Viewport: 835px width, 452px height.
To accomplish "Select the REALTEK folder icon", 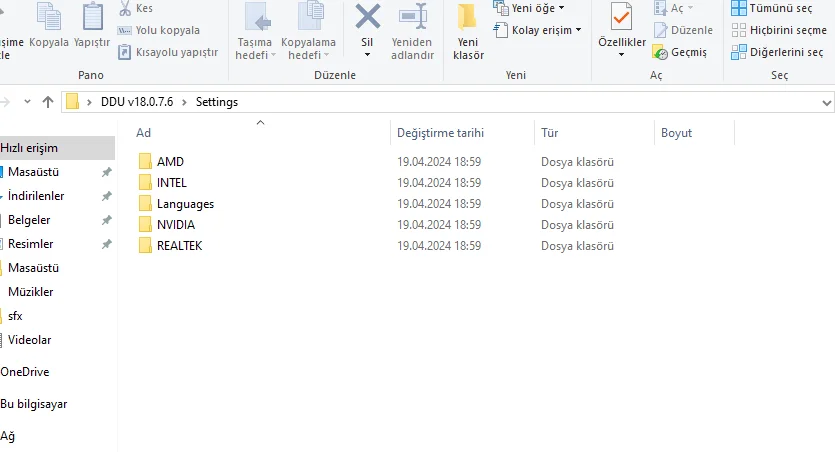I will tap(145, 245).
